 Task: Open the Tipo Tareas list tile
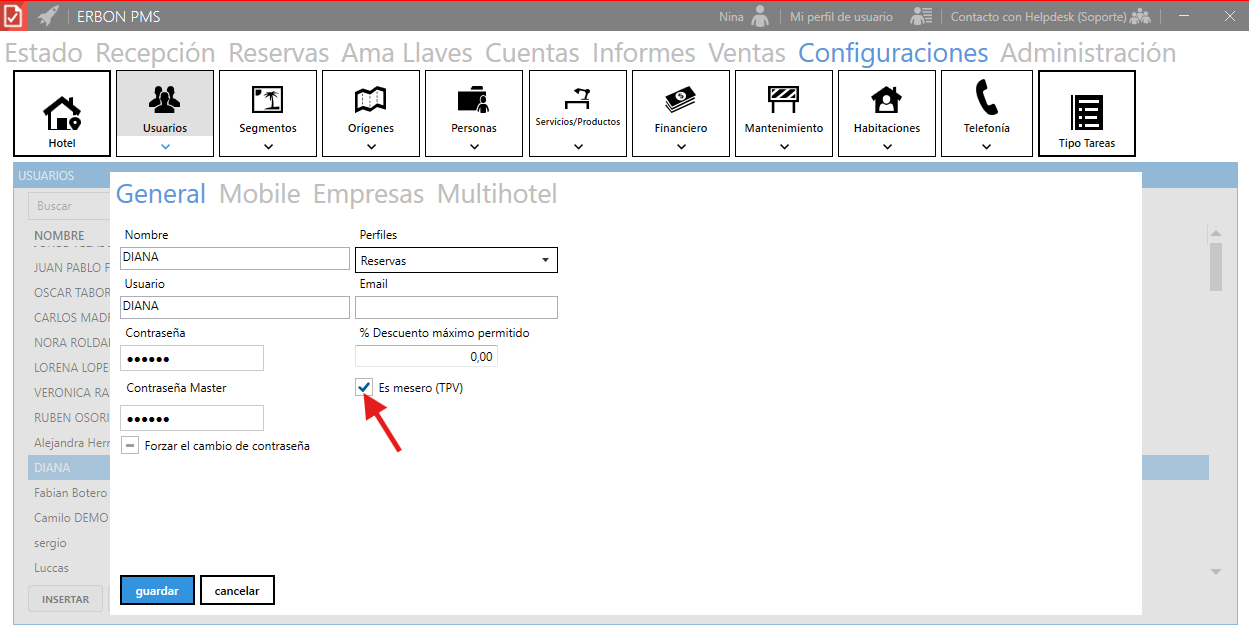(1087, 113)
